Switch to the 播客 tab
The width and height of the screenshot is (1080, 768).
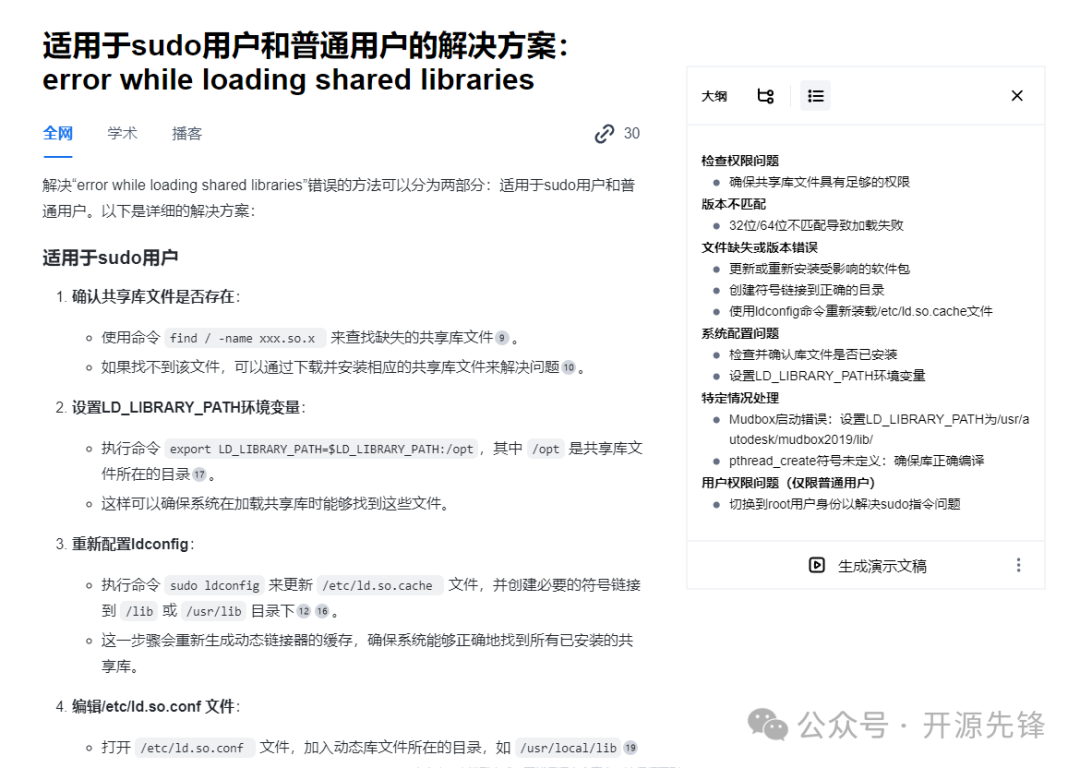187,134
